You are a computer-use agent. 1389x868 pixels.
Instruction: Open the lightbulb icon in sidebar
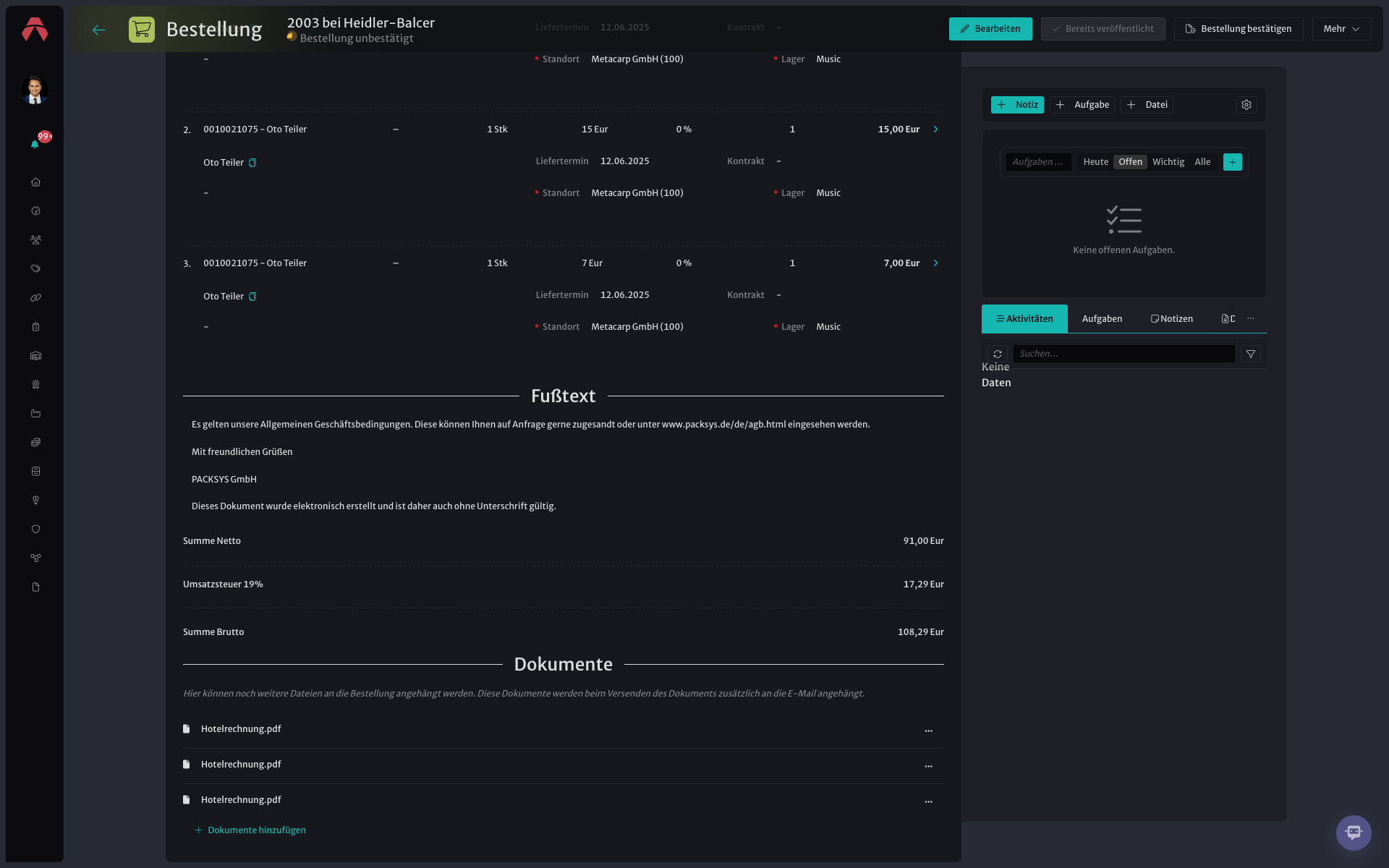pos(35,501)
